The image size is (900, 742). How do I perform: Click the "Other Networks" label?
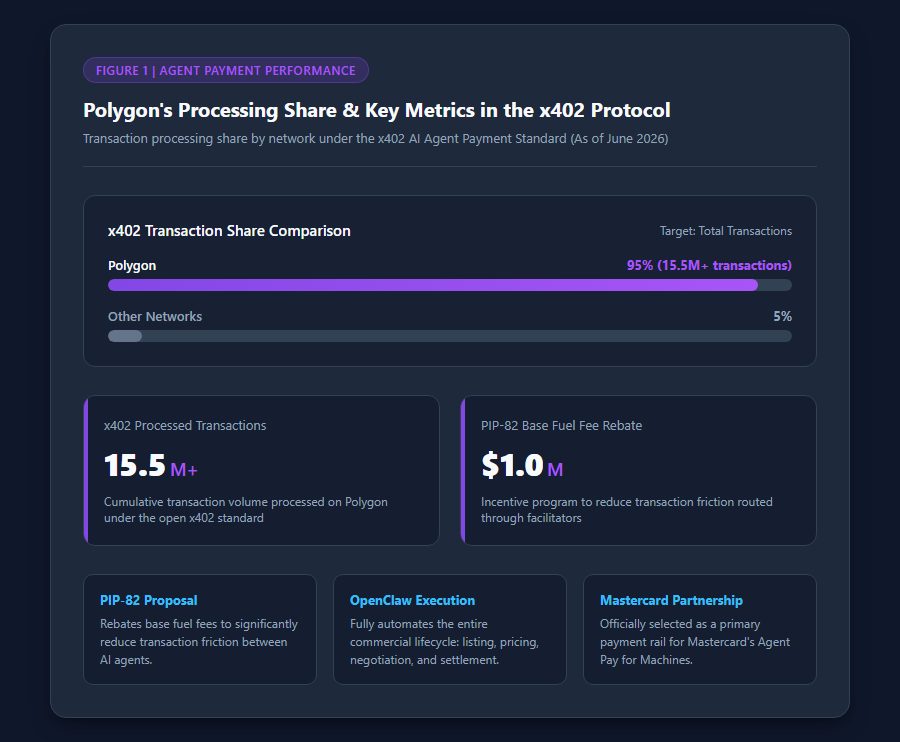click(155, 317)
